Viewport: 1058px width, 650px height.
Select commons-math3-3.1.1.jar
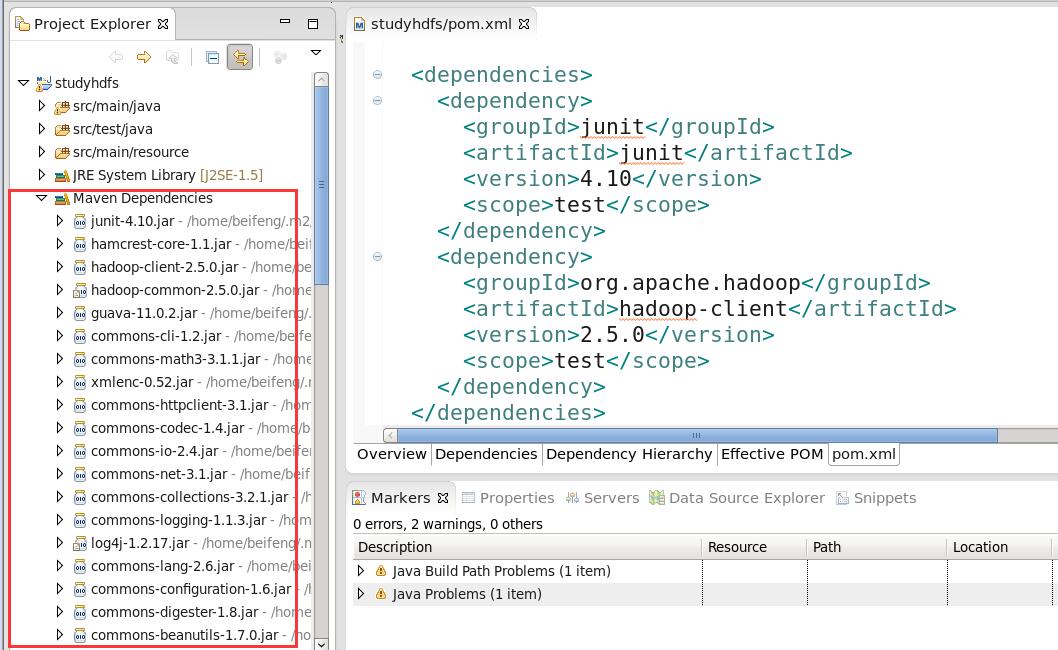tap(175, 359)
